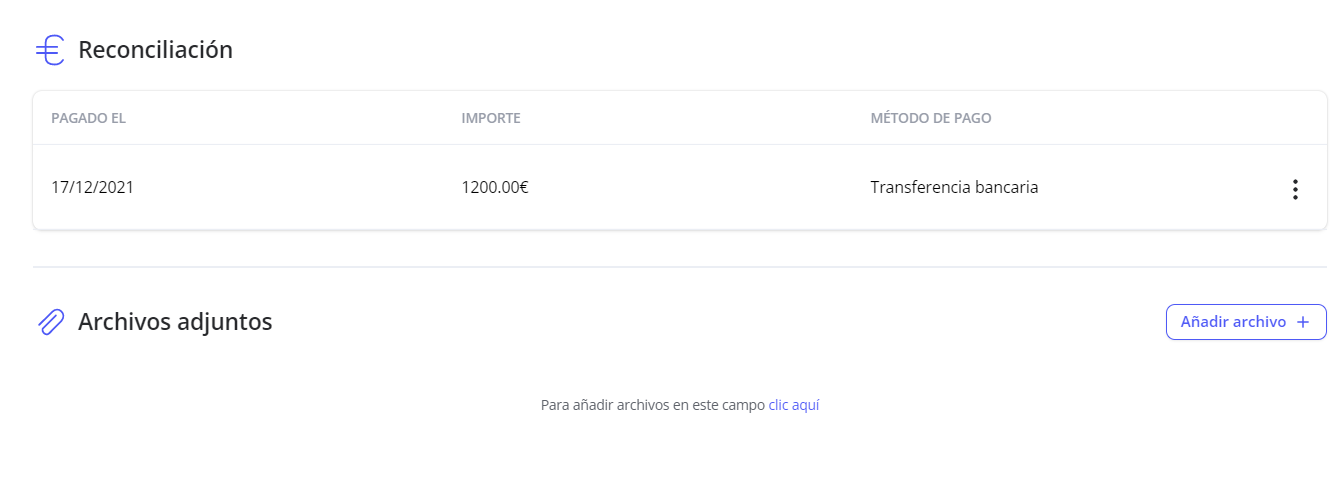Click the divider line above Archivos adjuntos

click(680, 267)
